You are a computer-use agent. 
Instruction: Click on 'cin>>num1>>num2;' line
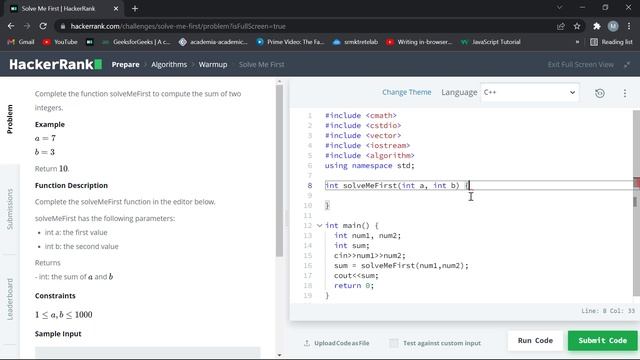pos(369,256)
